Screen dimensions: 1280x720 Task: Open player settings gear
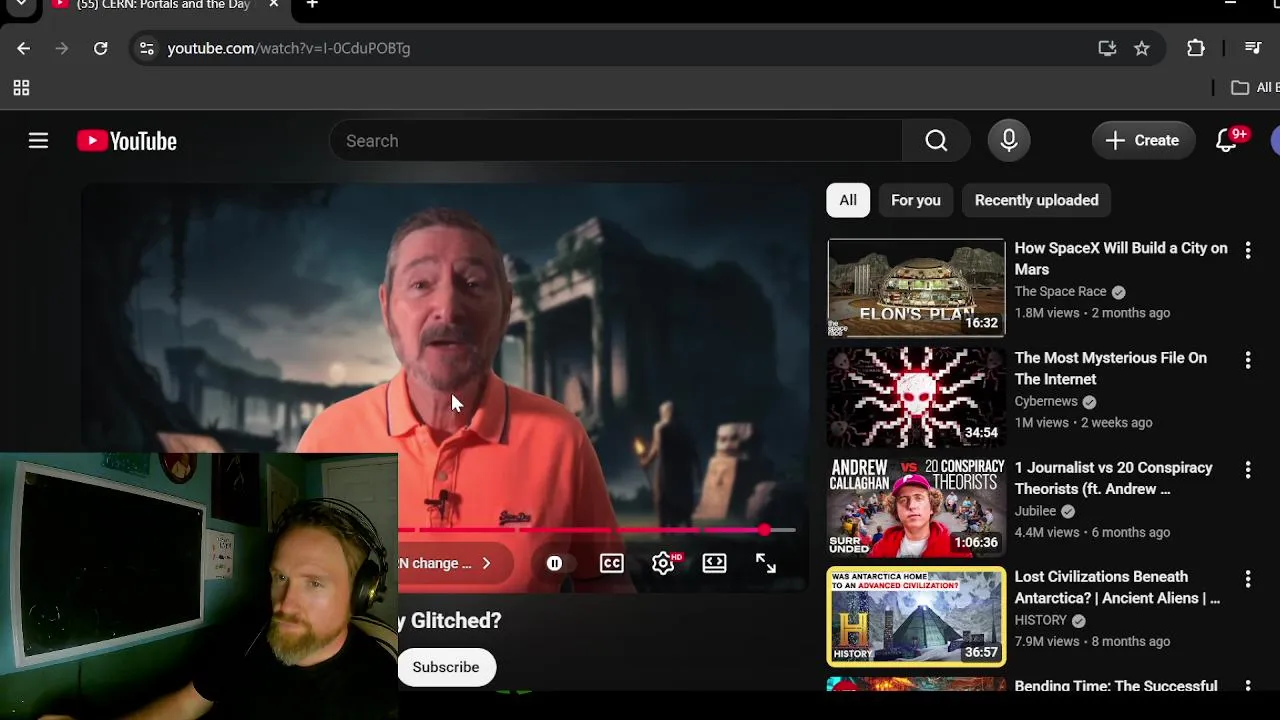coord(663,563)
